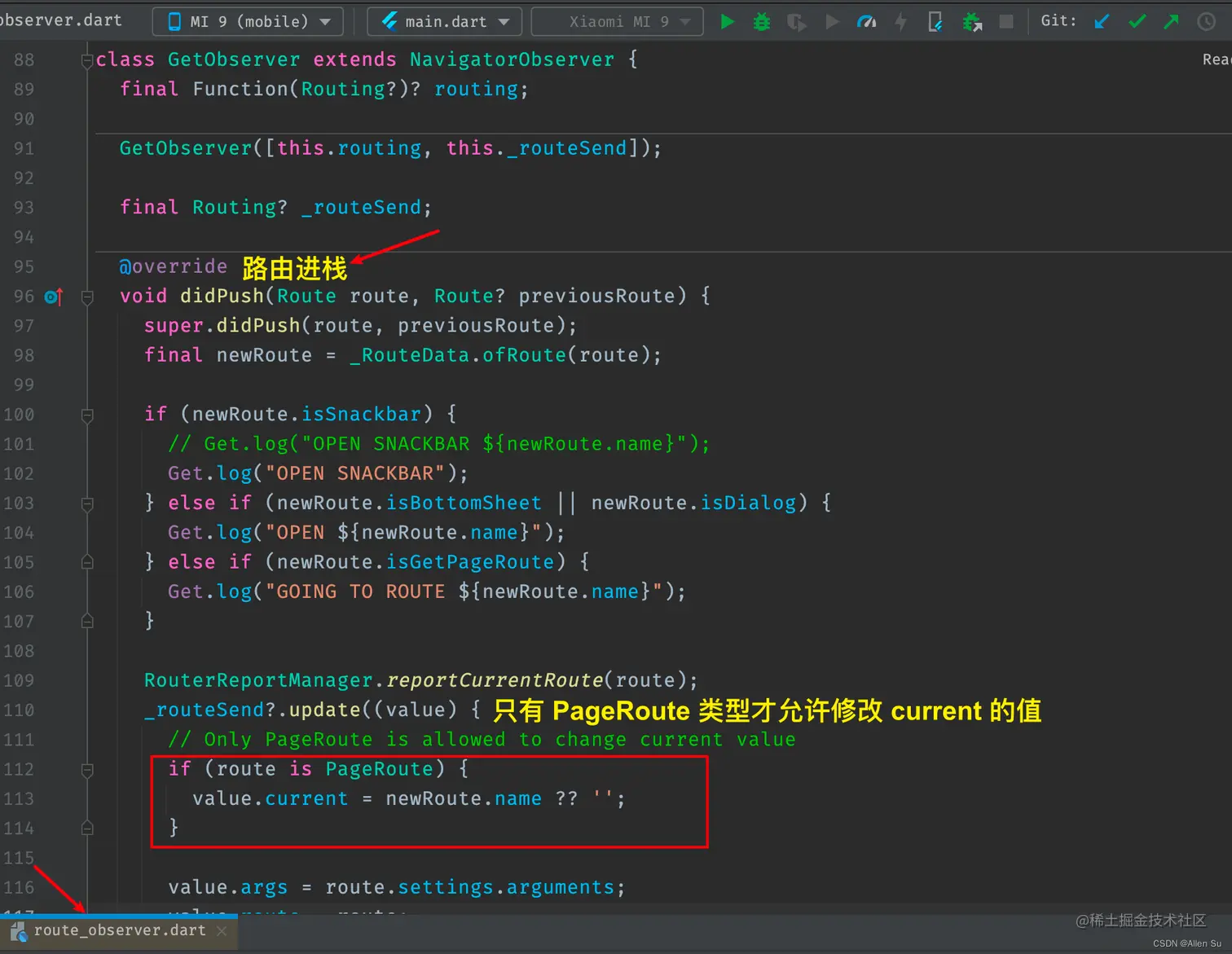Click the GetObserver class name on line 88
The width and height of the screenshot is (1232, 954).
click(x=234, y=59)
